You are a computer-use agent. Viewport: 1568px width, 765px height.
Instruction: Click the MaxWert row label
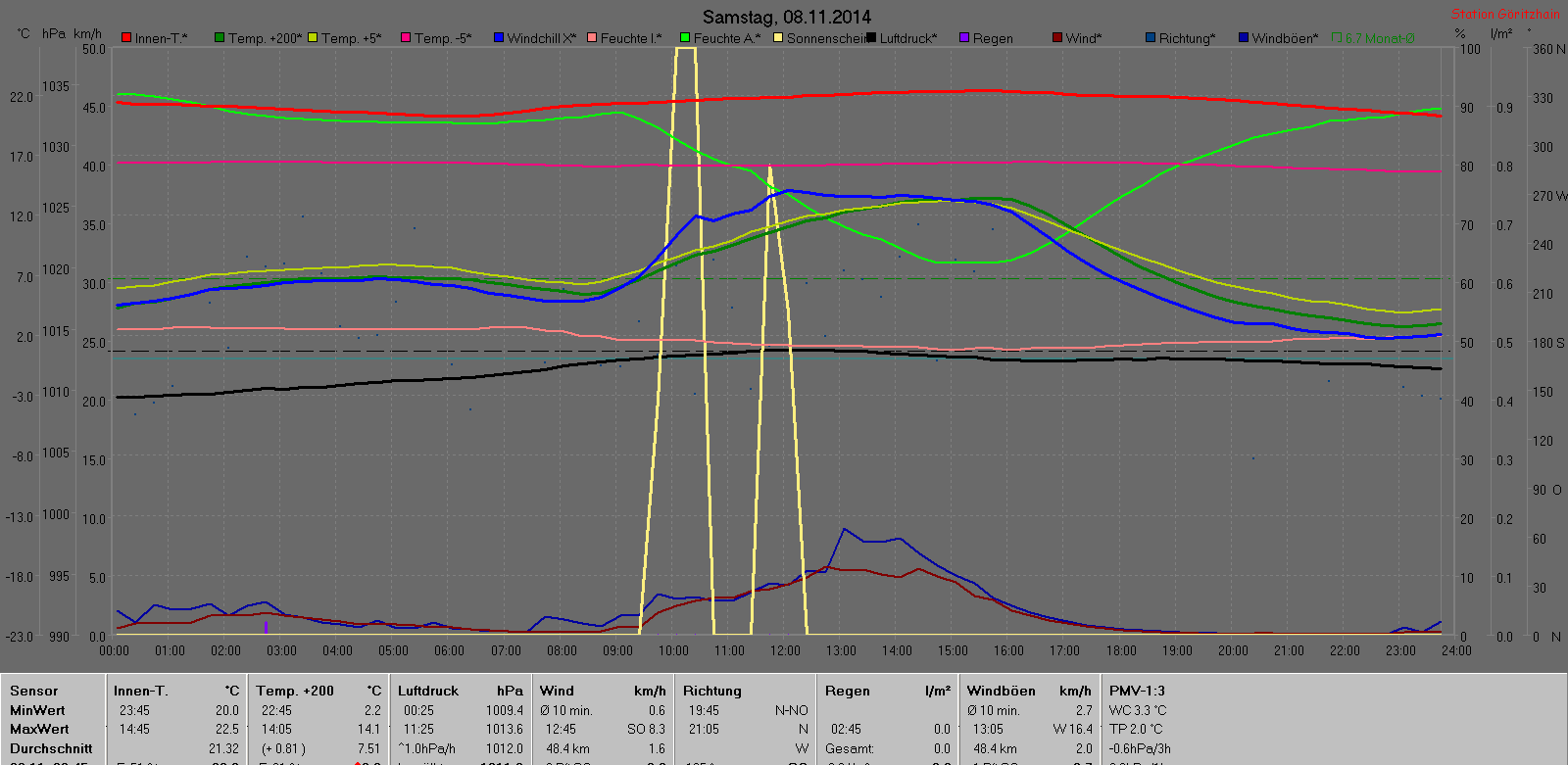point(39,729)
